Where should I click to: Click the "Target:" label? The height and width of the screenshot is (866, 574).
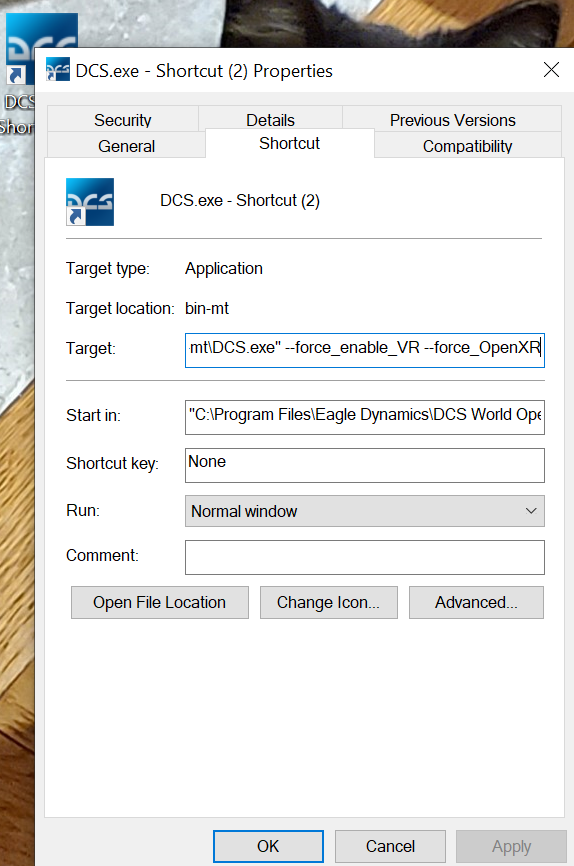coord(91,348)
